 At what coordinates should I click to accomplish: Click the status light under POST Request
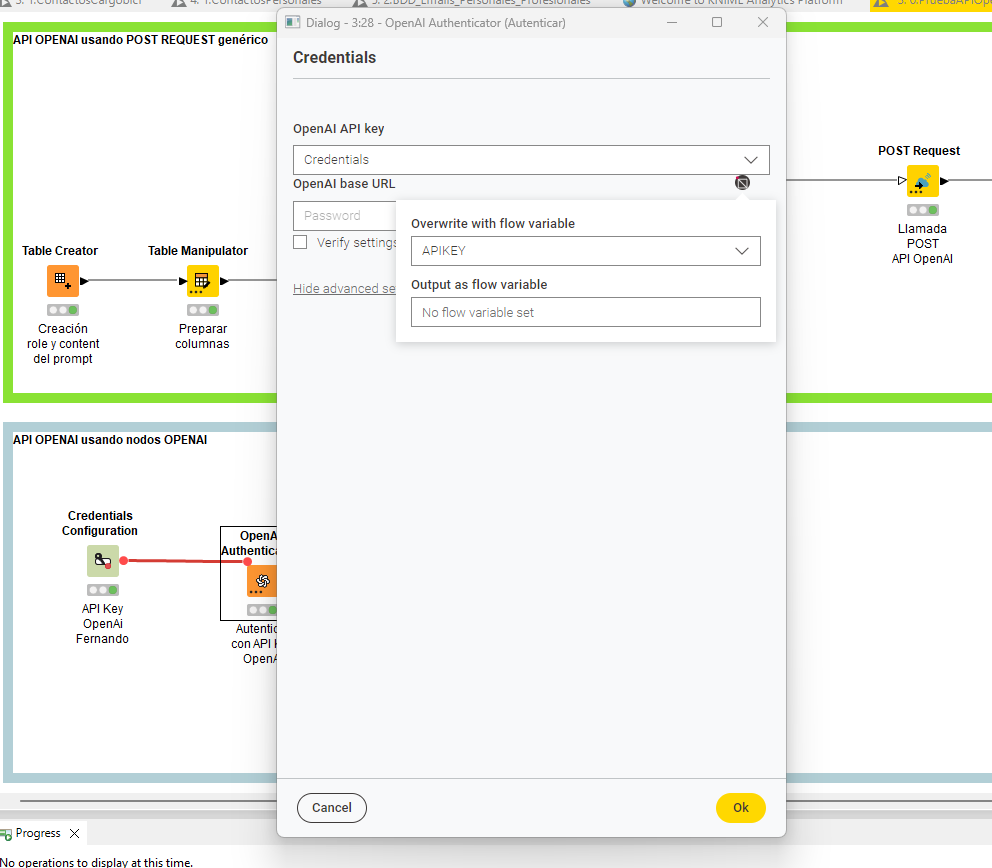click(x=922, y=210)
